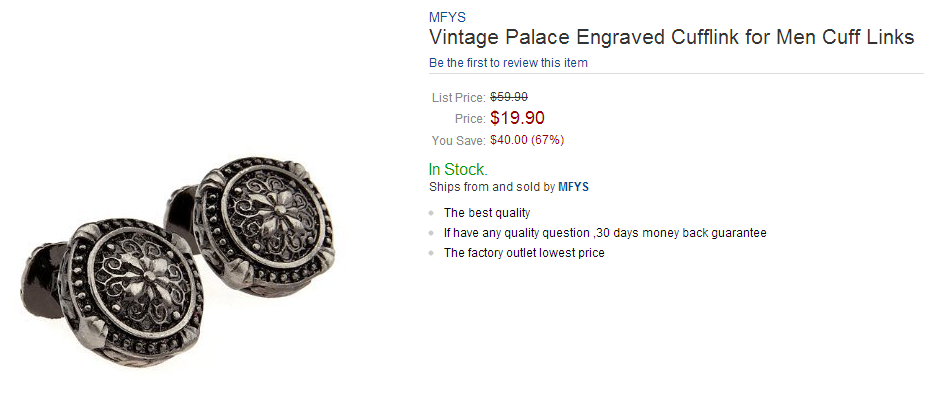This screenshot has width=940, height=410.
Task: Open the "Be the first to review this item" link
Action: [508, 63]
